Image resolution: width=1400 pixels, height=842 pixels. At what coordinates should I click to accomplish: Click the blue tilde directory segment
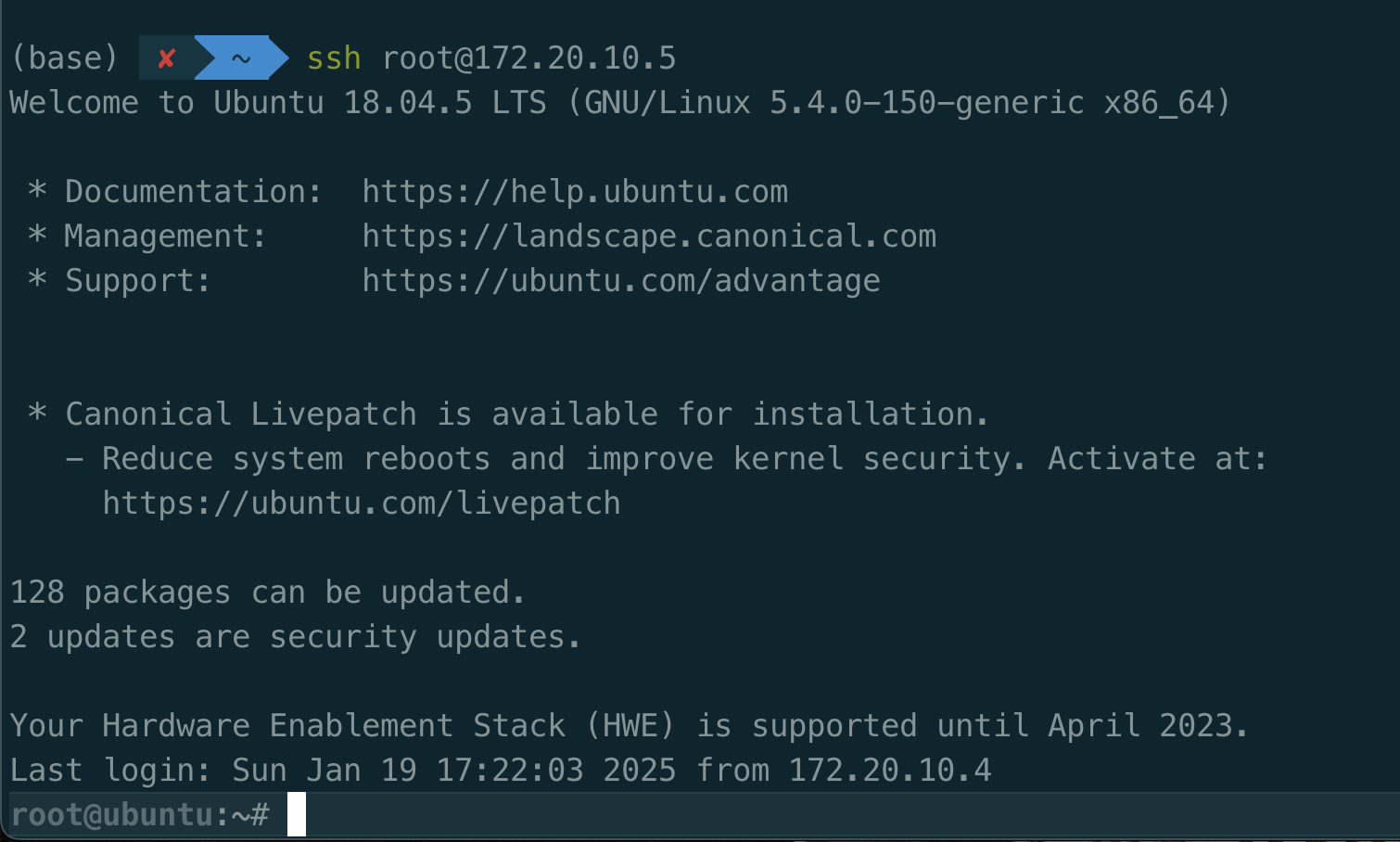241,58
